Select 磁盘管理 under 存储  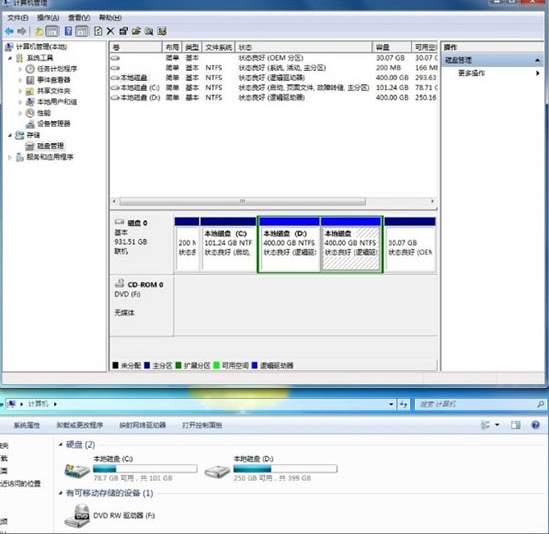[x=50, y=146]
